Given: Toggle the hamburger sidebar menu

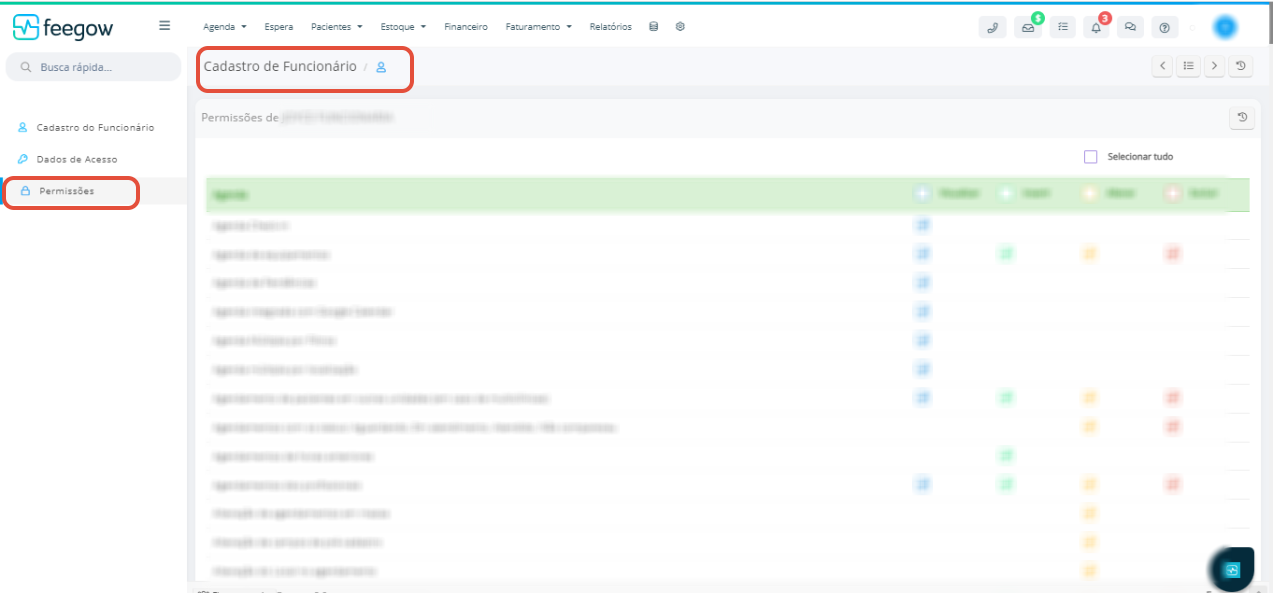Looking at the screenshot, I should 165,26.
